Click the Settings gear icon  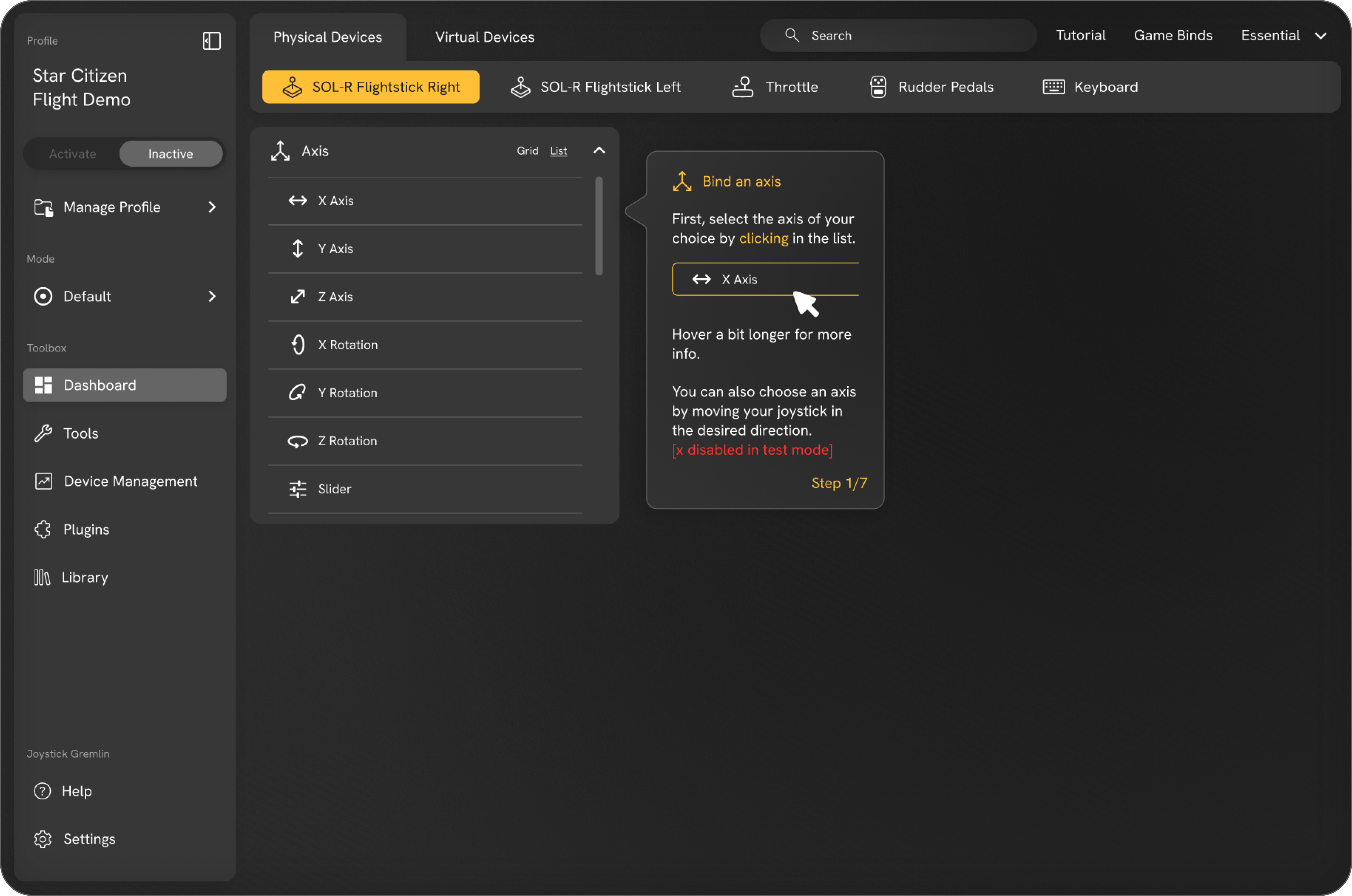[x=43, y=839]
